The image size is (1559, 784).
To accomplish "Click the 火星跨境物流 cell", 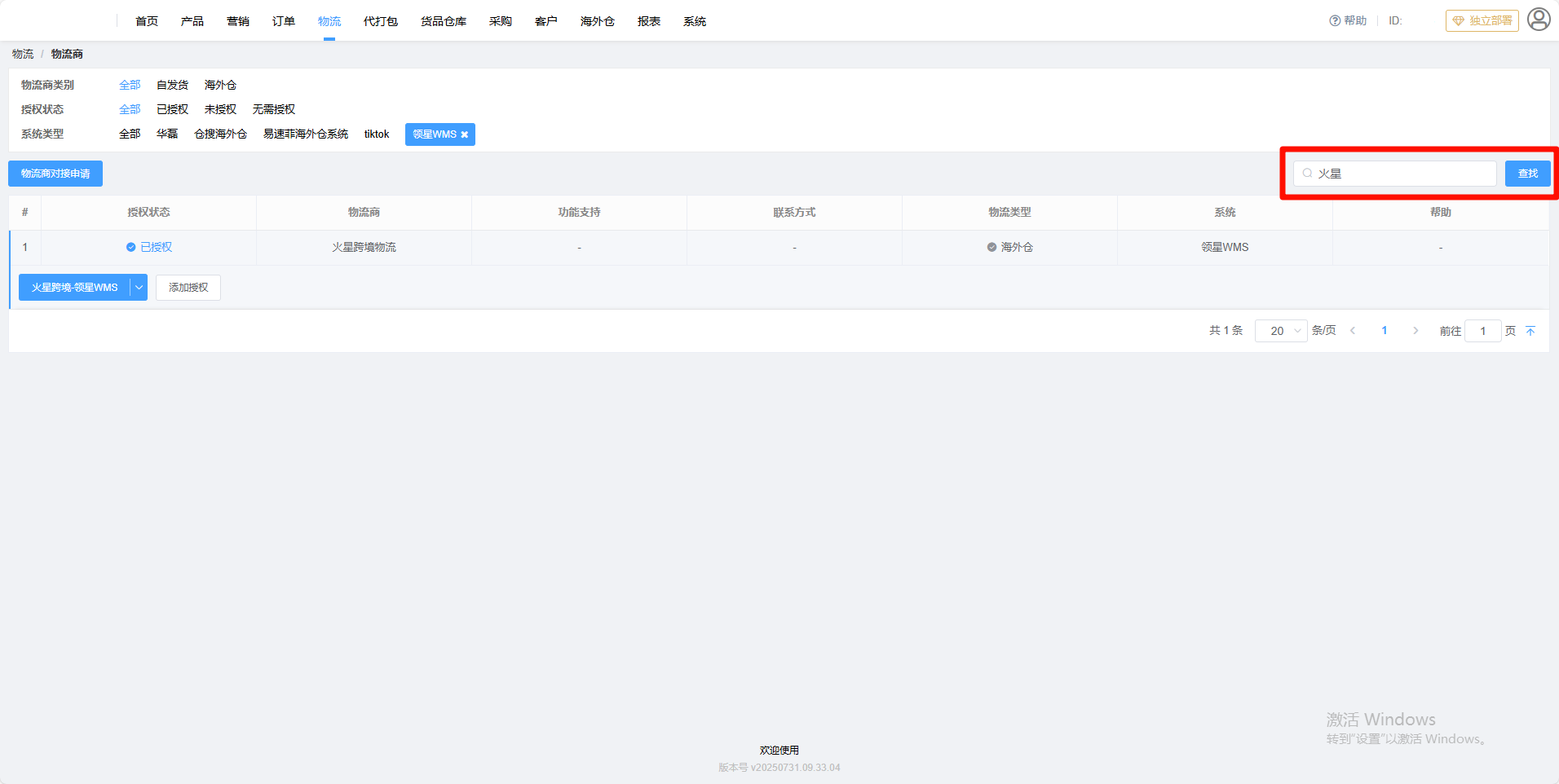I will pos(364,247).
